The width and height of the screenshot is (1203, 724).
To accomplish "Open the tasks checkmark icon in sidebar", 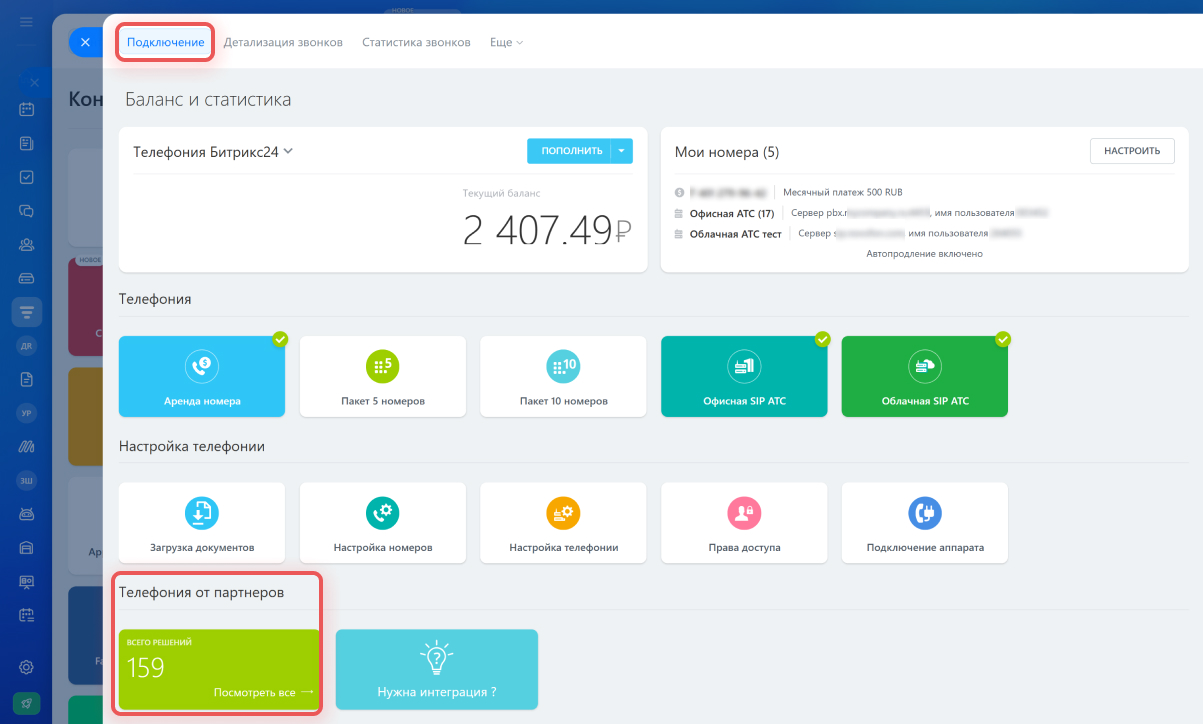I will click(x=27, y=177).
